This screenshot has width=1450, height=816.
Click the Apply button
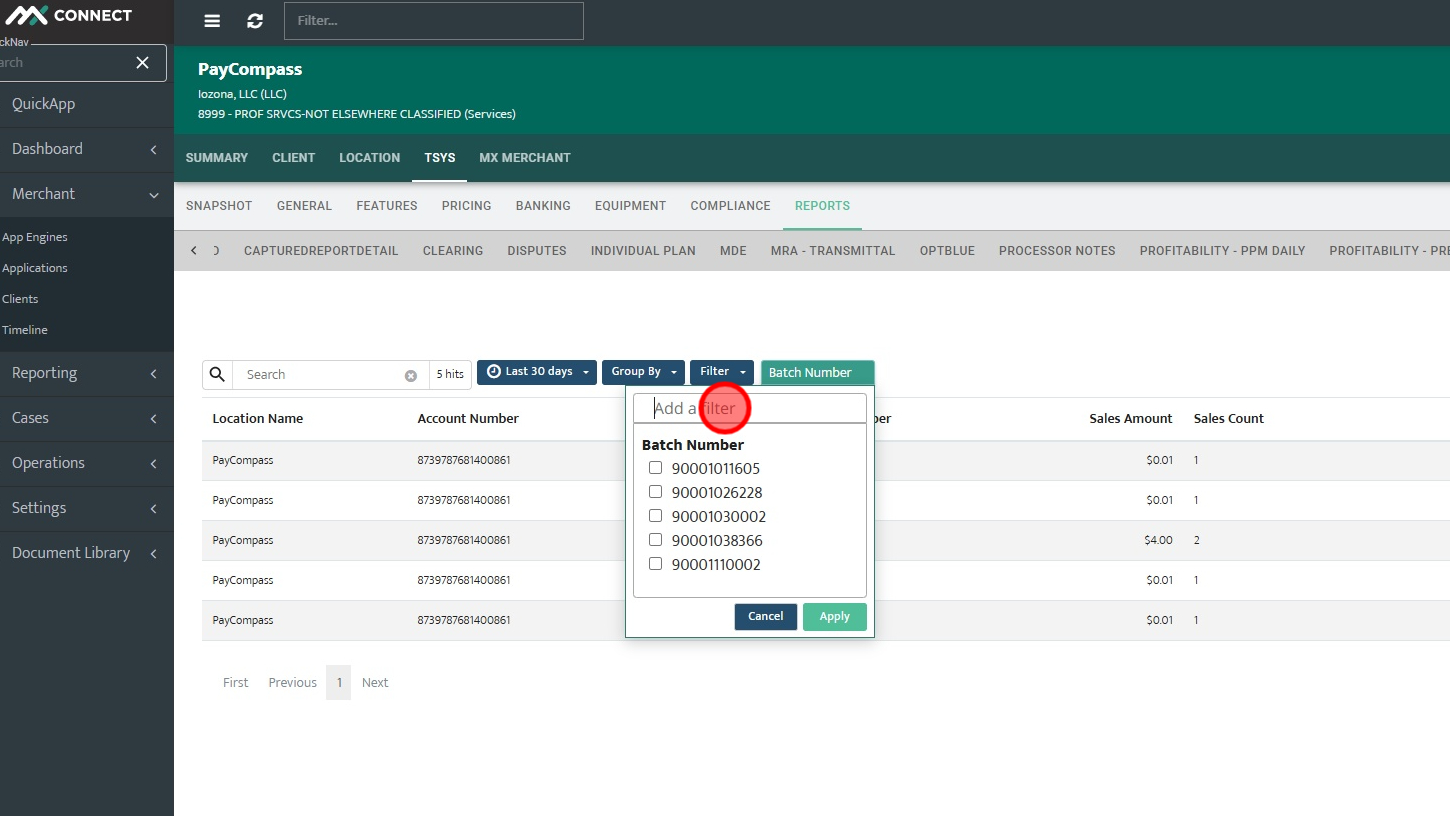(x=835, y=617)
